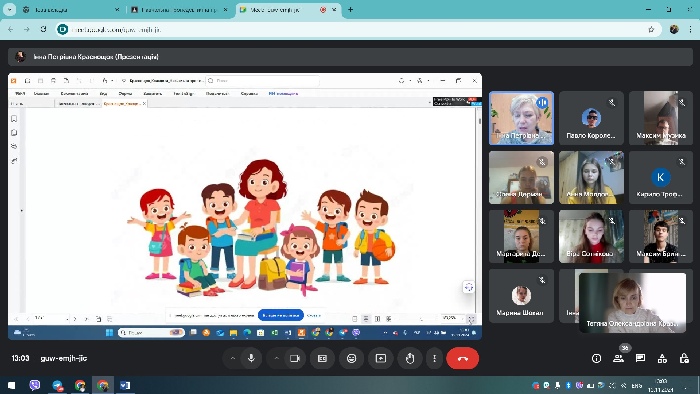Open the three-dot more options menu
The width and height of the screenshot is (700, 394).
434,358
